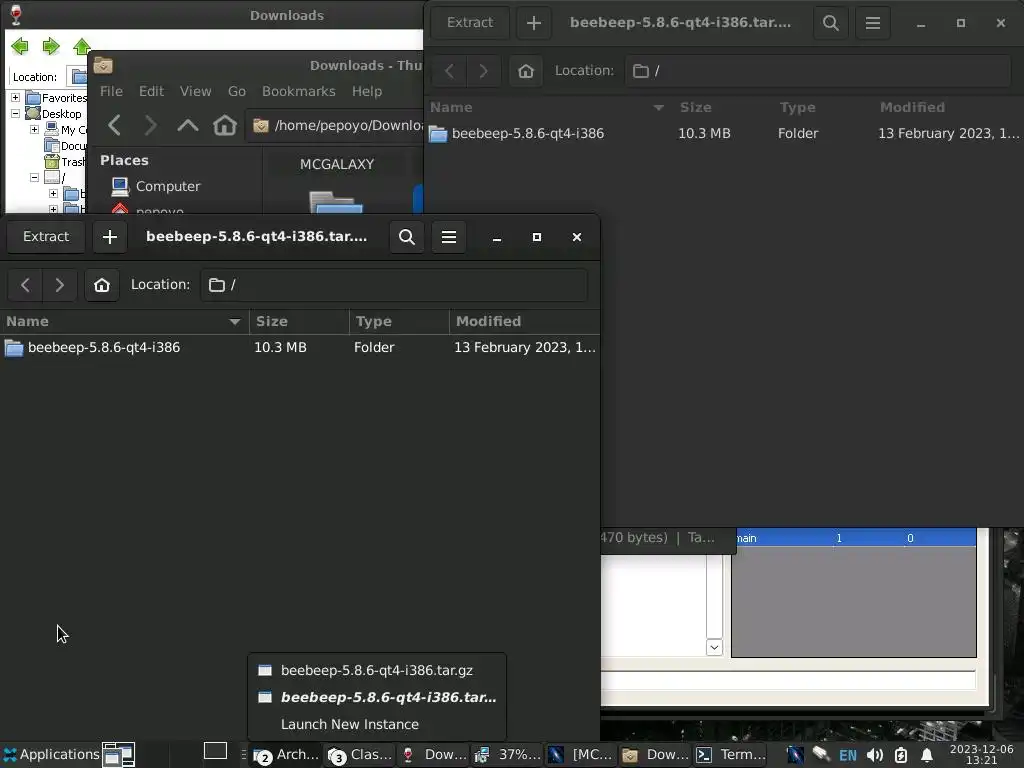Click EN keyboard layout indicator

[848, 756]
